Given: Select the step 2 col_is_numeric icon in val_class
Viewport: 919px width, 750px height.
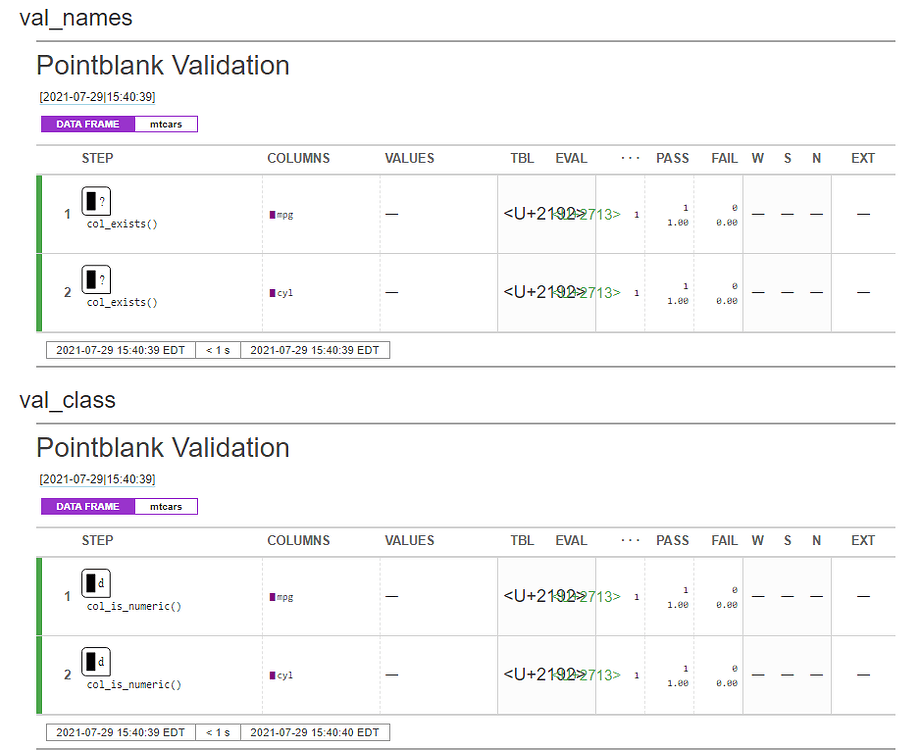Looking at the screenshot, I should 96,661.
